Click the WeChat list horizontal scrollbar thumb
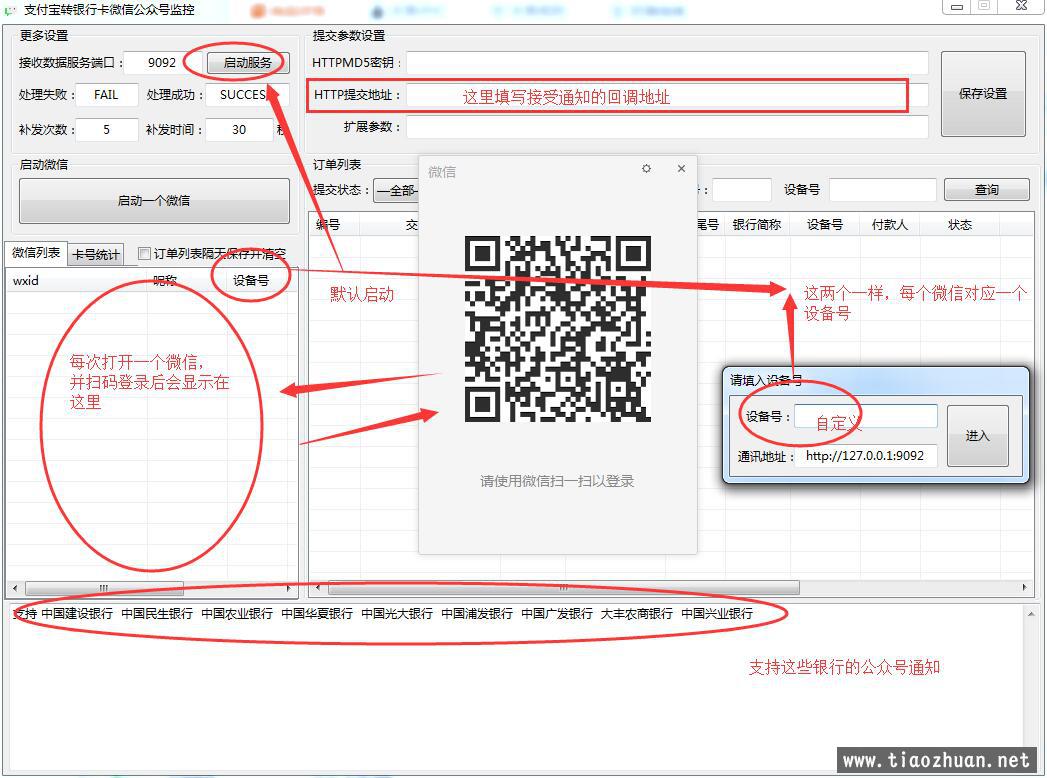1047x778 pixels. click(104, 588)
